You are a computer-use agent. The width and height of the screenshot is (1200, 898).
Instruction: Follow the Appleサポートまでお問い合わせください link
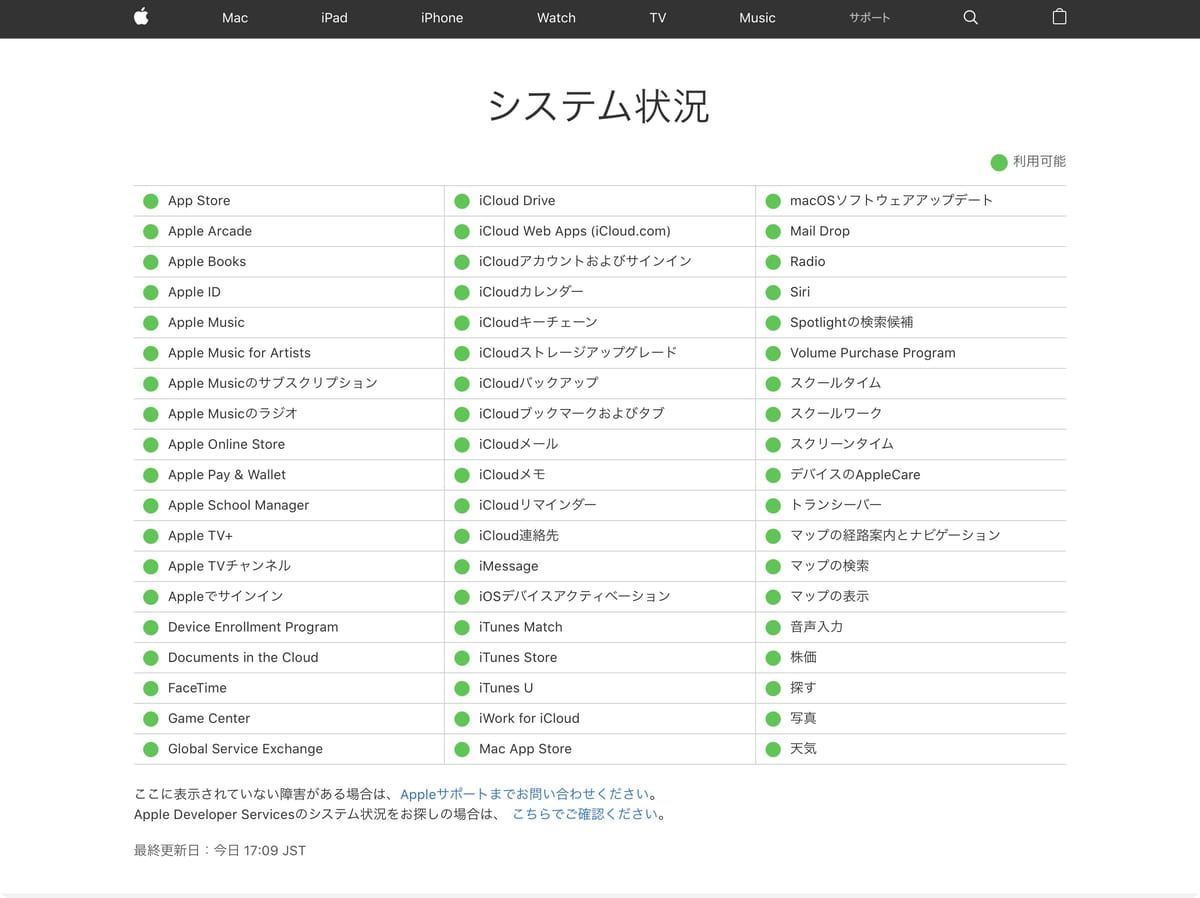[x=525, y=795]
